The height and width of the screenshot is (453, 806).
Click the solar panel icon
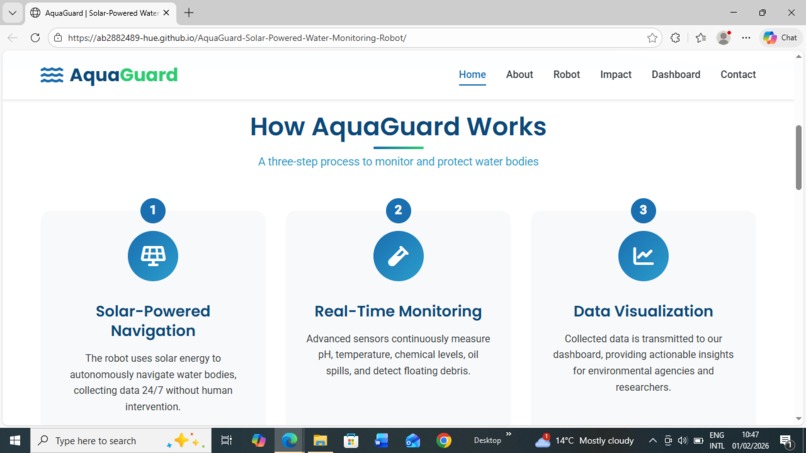[153, 256]
